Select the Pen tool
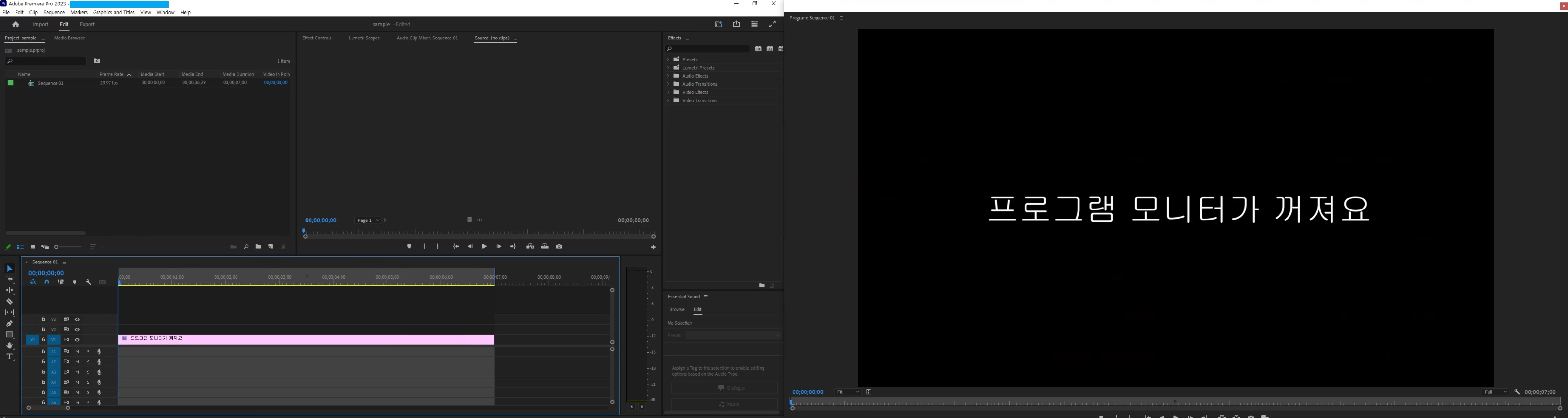 10,324
